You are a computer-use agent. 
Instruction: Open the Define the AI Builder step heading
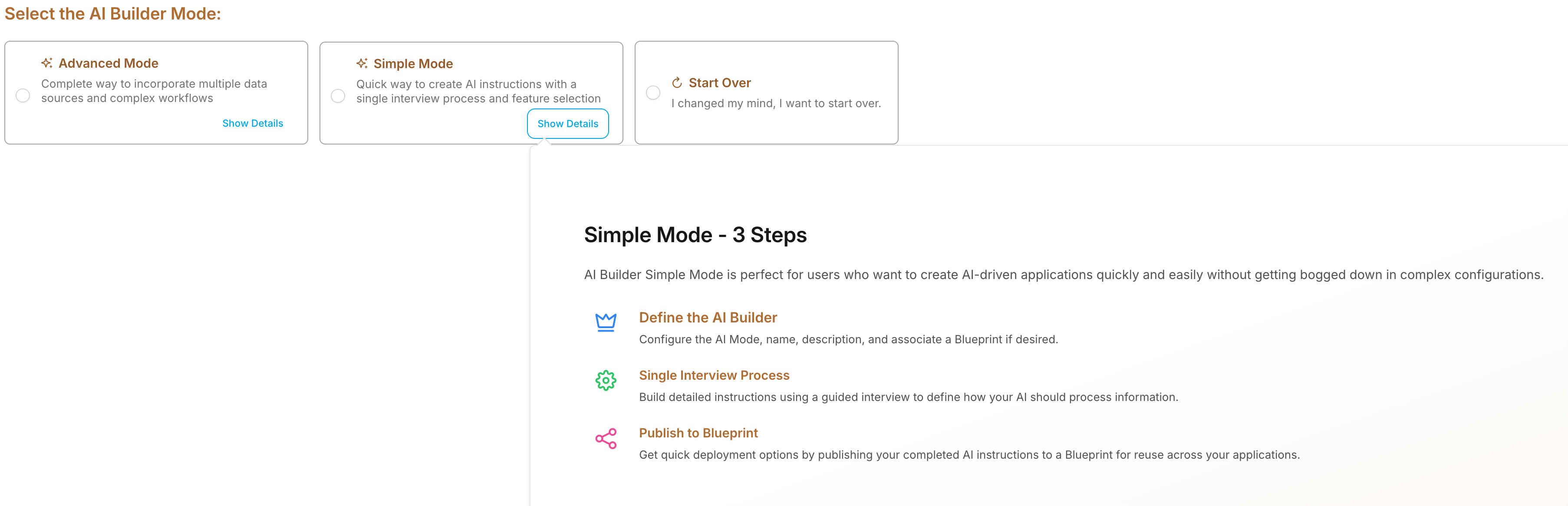[708, 318]
